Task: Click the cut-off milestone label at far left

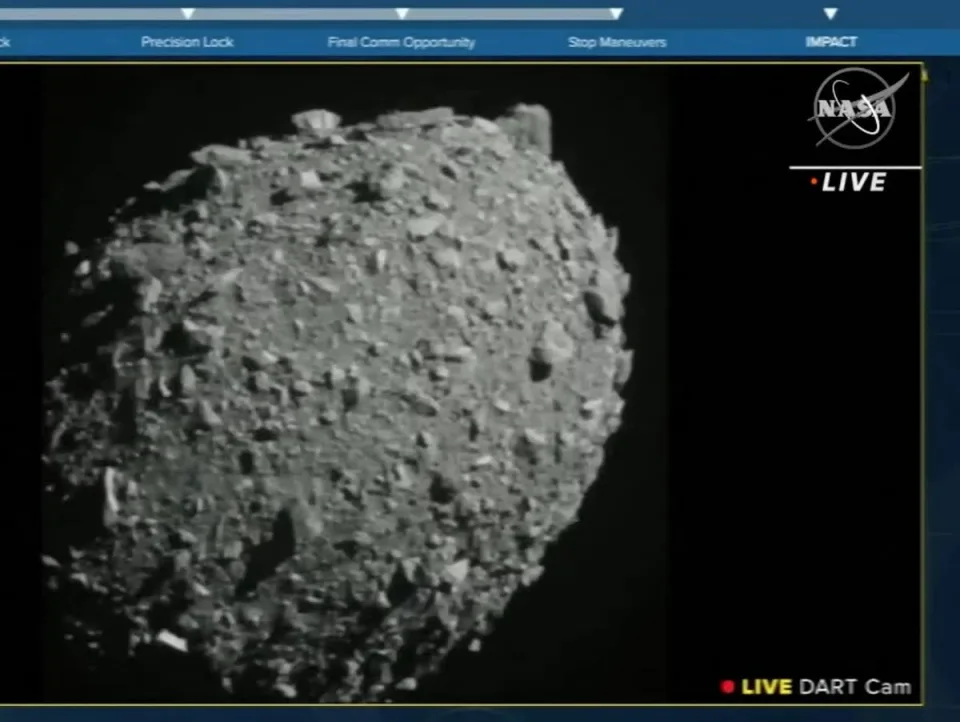Action: pyautogui.click(x=5, y=42)
